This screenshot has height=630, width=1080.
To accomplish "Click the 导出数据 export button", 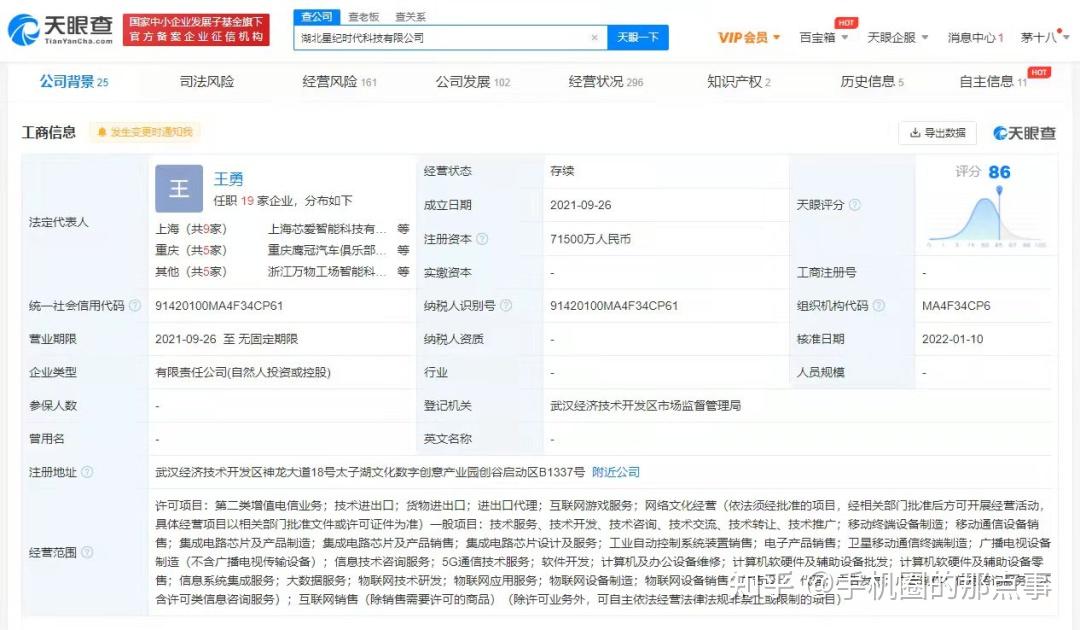I will tap(937, 133).
